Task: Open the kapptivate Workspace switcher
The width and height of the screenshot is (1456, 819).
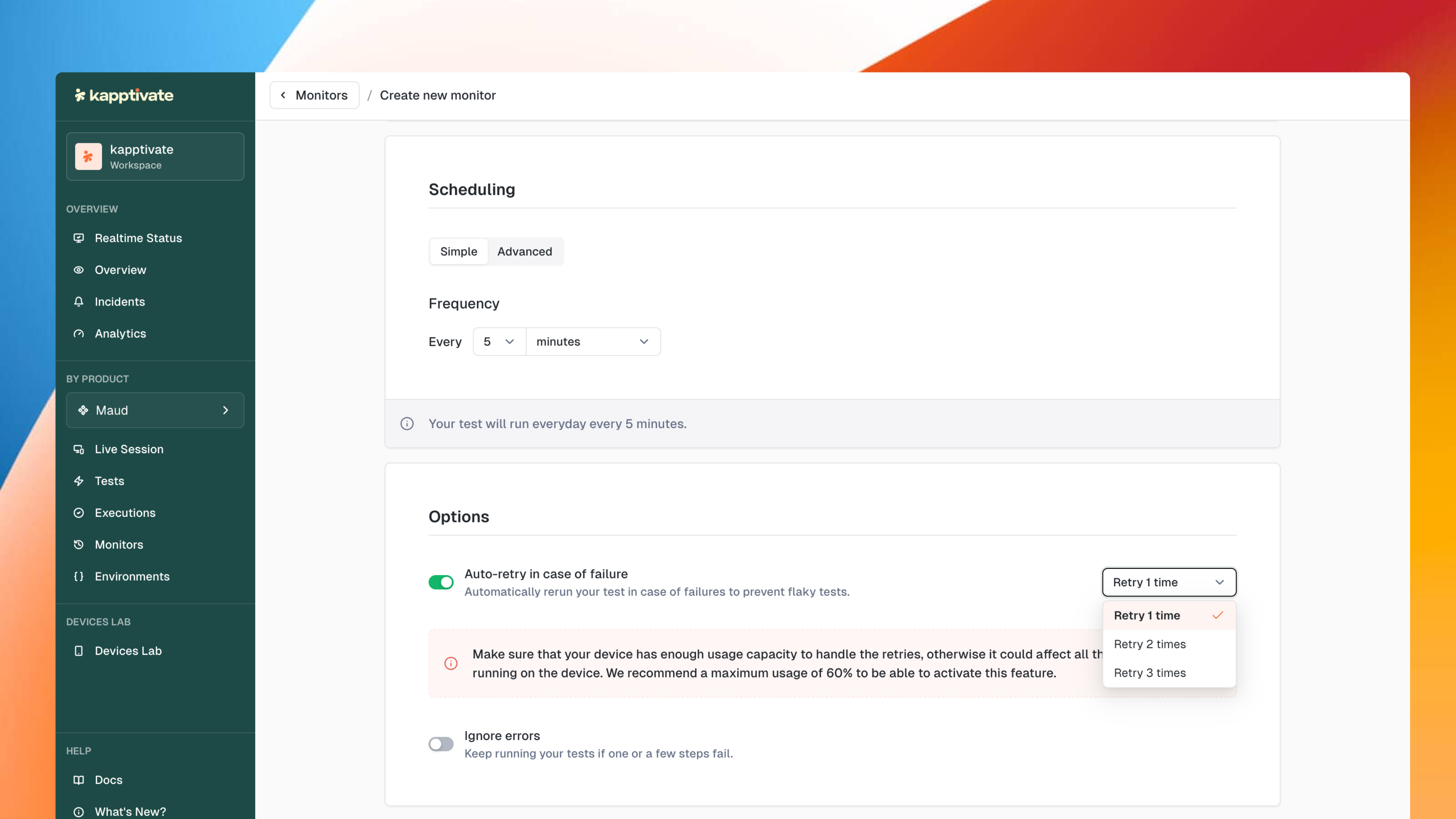Action: coord(155,157)
